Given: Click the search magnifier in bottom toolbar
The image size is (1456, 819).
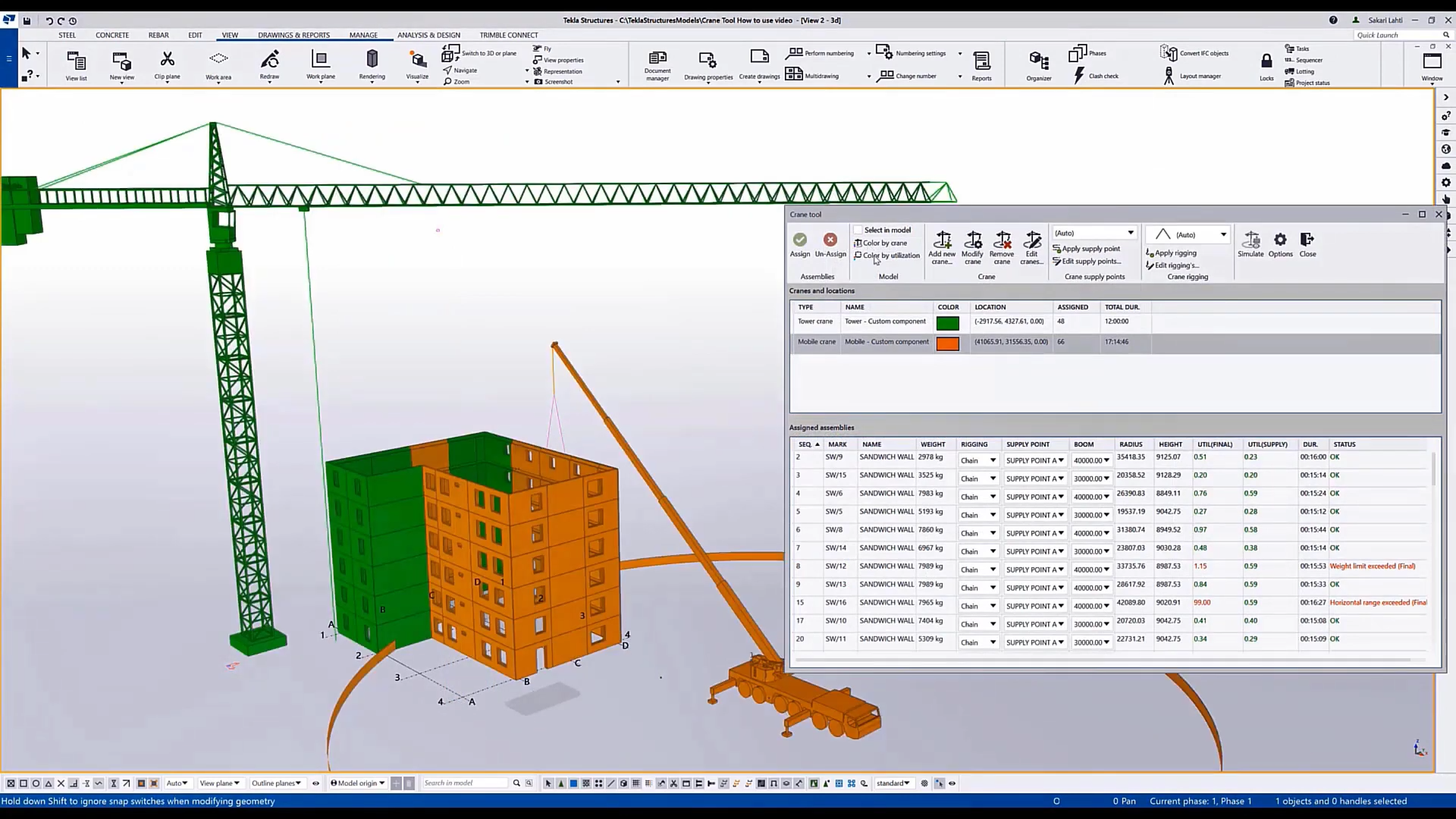Looking at the screenshot, I should pos(516,783).
